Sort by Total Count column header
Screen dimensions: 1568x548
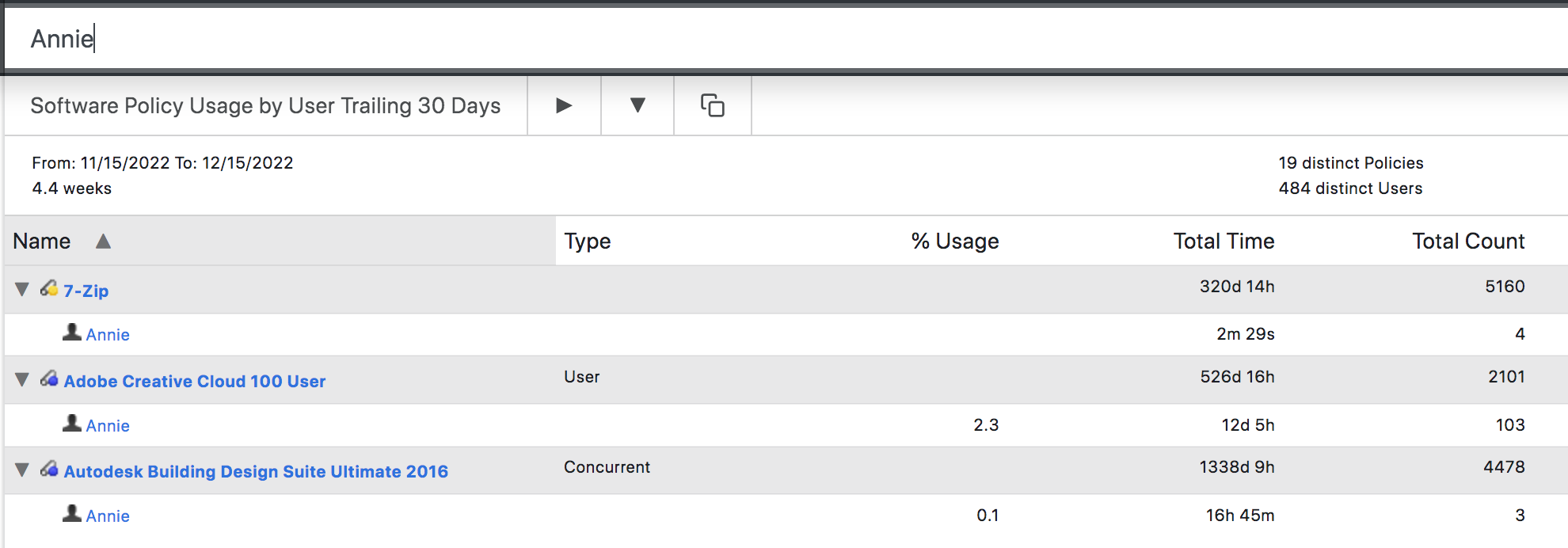click(x=1468, y=241)
